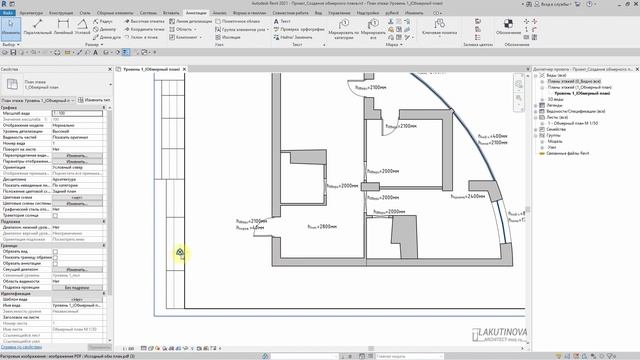Click the Без подрезки button
Image resolution: width=640 pixels, height=360 pixels.
[77, 287]
